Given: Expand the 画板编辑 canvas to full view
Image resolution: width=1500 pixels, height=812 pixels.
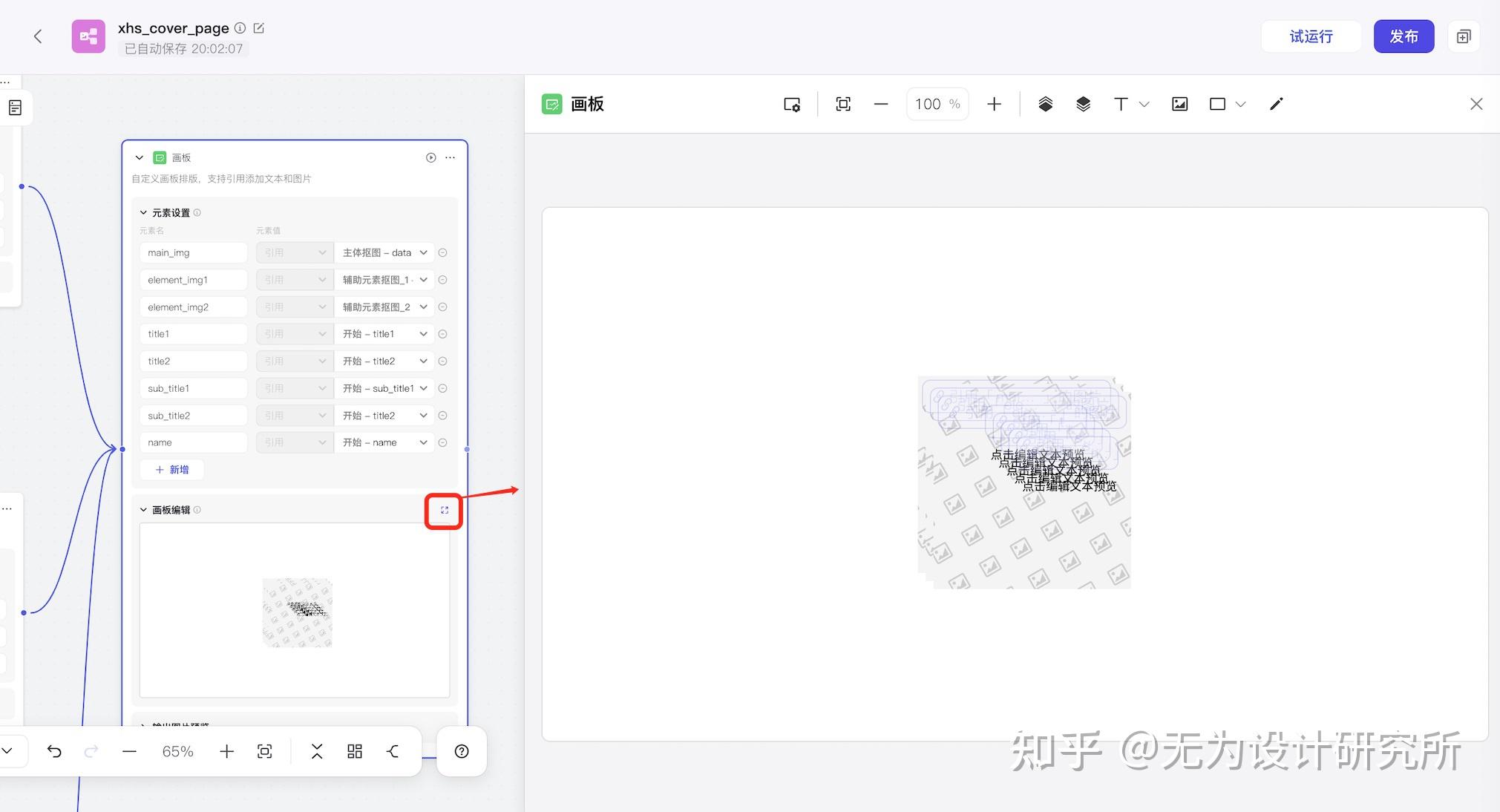Looking at the screenshot, I should 444,511.
